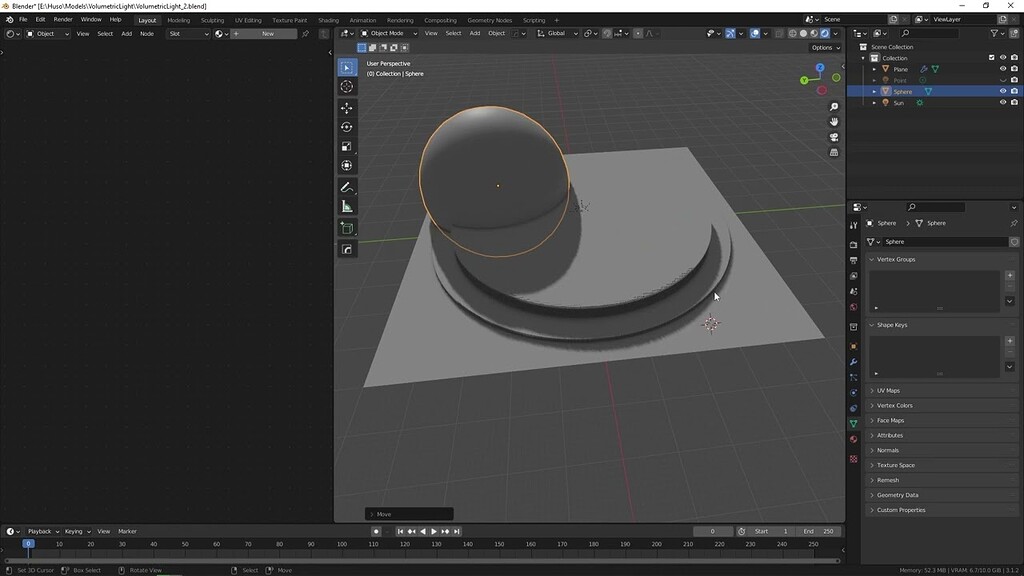
Task: Select the Rotate tool
Action: pos(346,127)
